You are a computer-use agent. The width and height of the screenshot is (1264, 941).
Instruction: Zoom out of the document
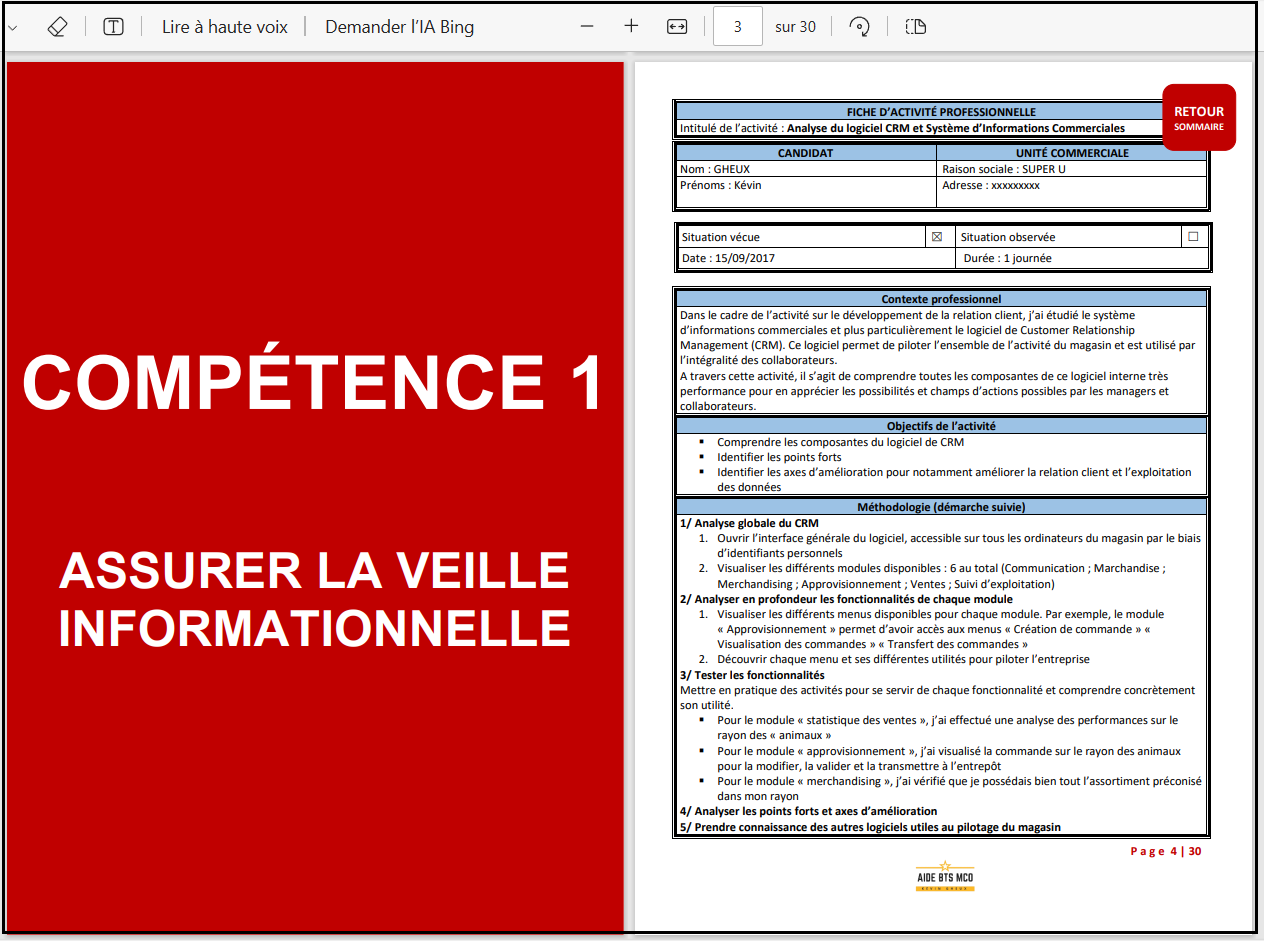tap(587, 26)
